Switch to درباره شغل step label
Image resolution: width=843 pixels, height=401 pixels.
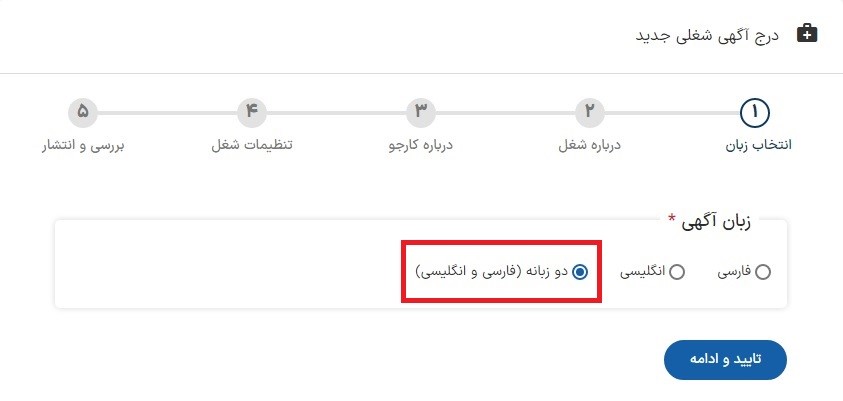click(x=589, y=146)
